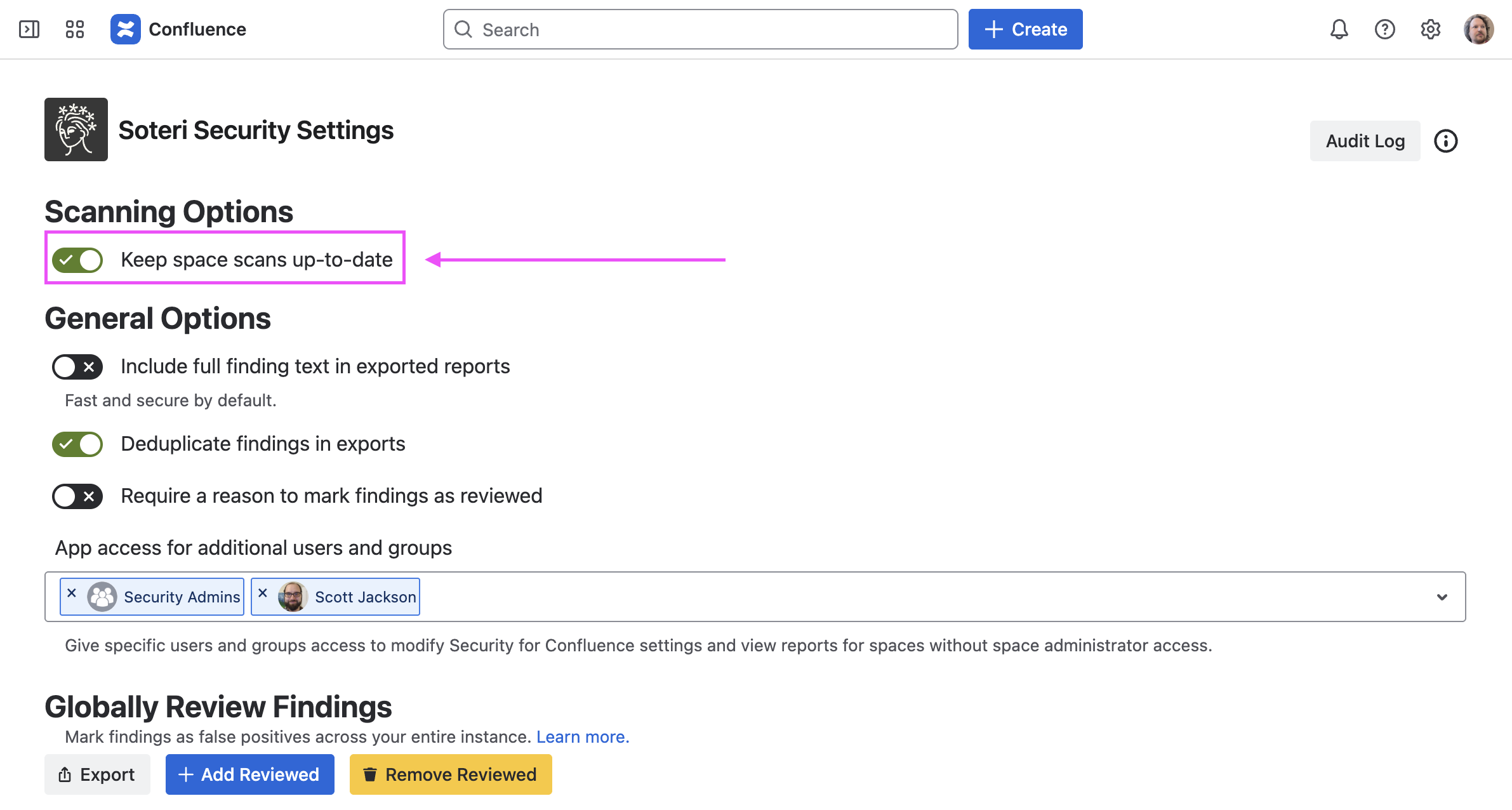The image size is (1512, 810).
Task: Expand the app access users dropdown chevron
Action: click(1442, 597)
